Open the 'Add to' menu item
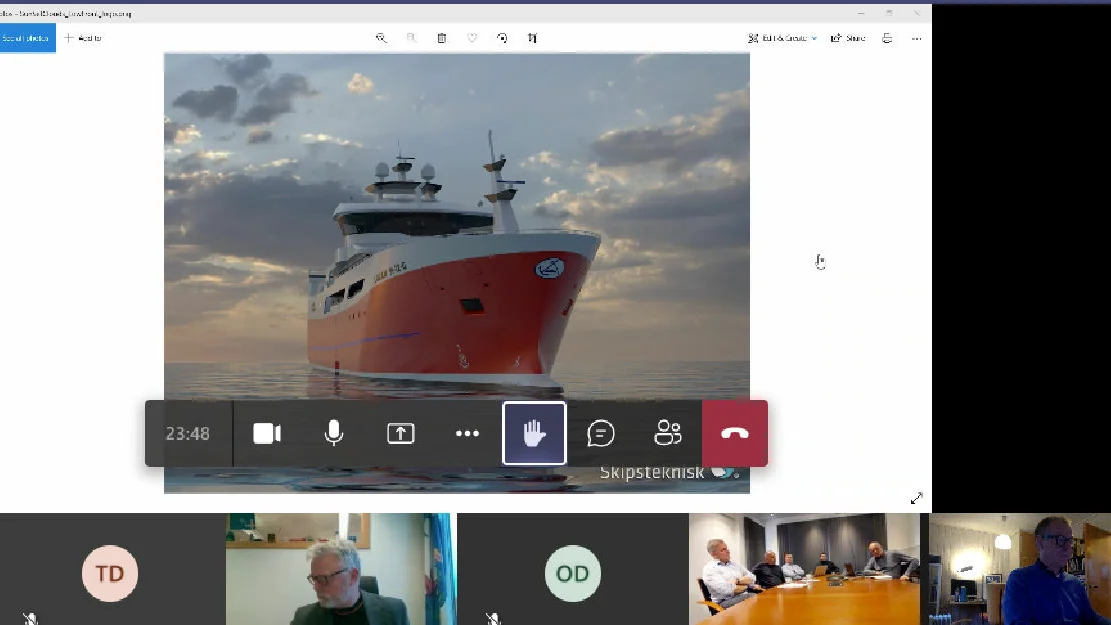 click(x=83, y=38)
